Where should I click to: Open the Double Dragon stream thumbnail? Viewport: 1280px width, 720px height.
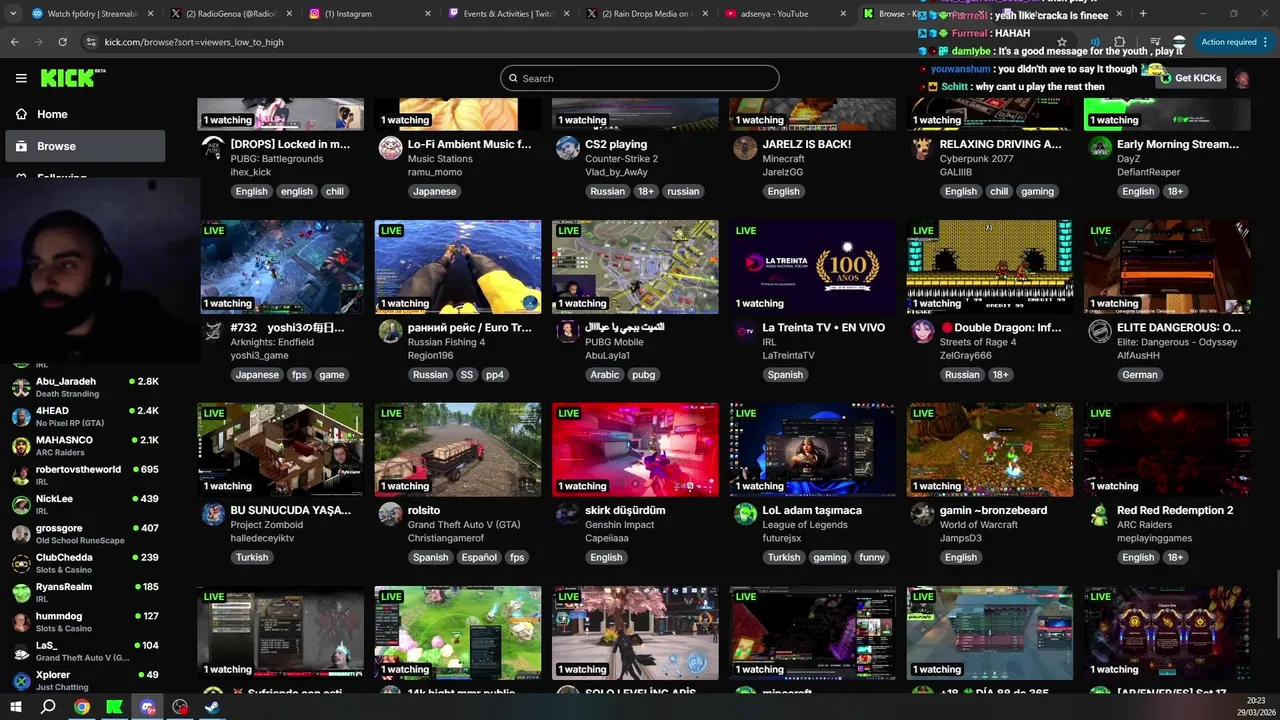(990, 267)
